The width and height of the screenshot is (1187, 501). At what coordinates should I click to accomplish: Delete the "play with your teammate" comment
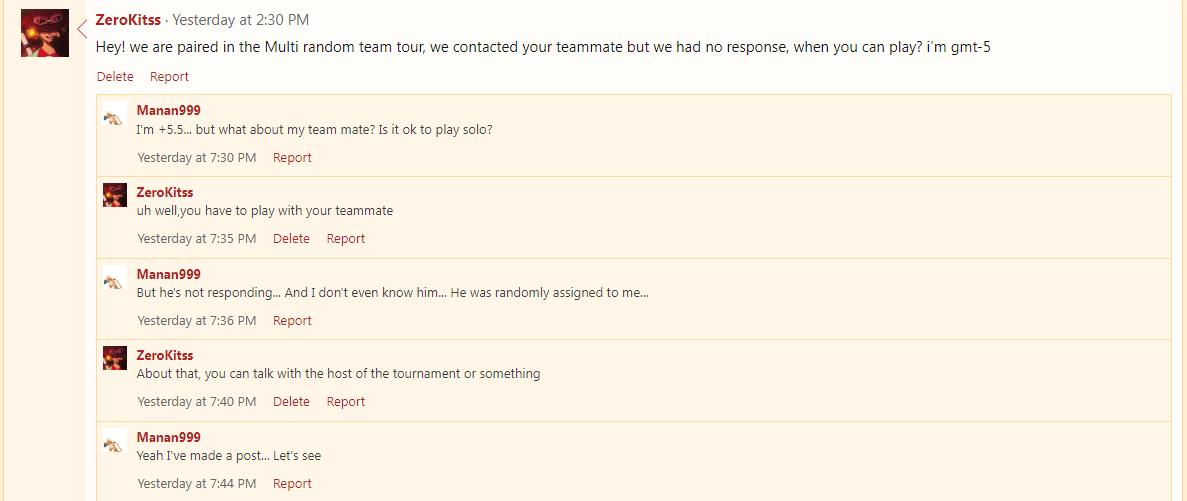pos(291,238)
